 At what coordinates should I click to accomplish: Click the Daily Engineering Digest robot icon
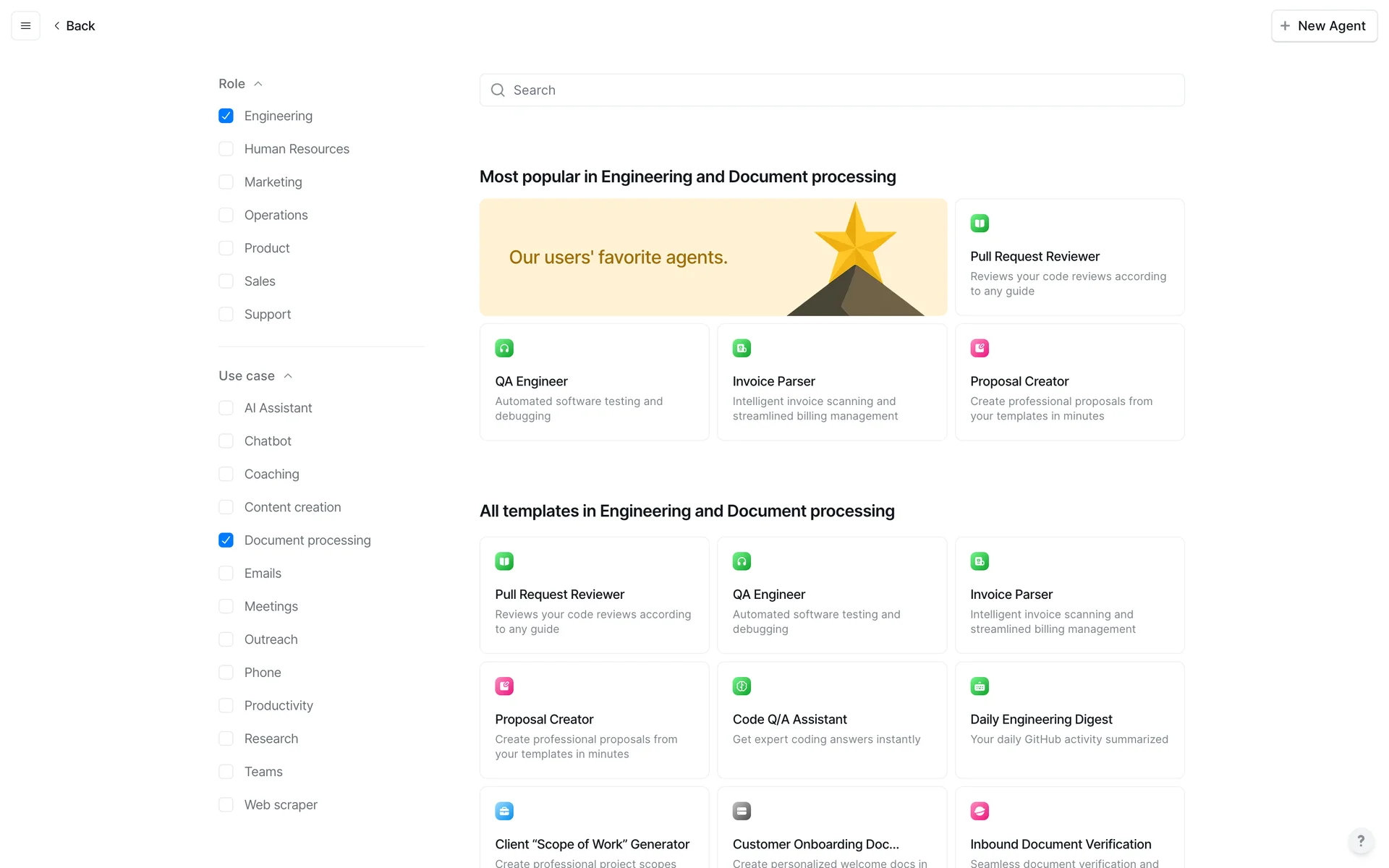pyautogui.click(x=979, y=686)
